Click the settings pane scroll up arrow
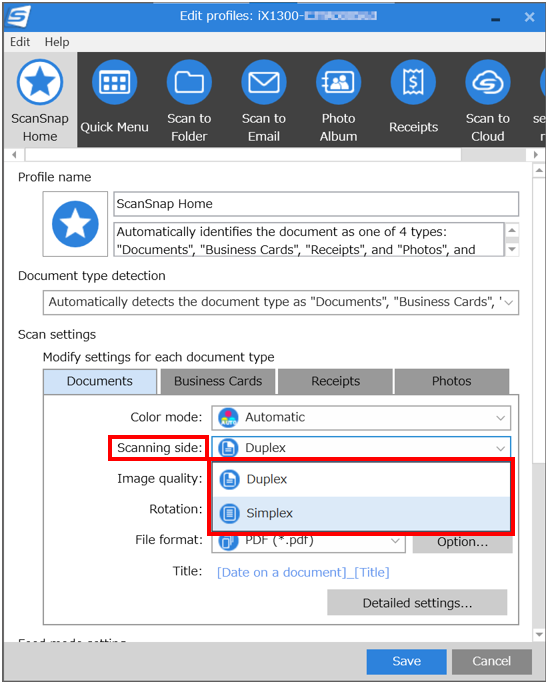This screenshot has width=549, height=684. pyautogui.click(x=539, y=170)
